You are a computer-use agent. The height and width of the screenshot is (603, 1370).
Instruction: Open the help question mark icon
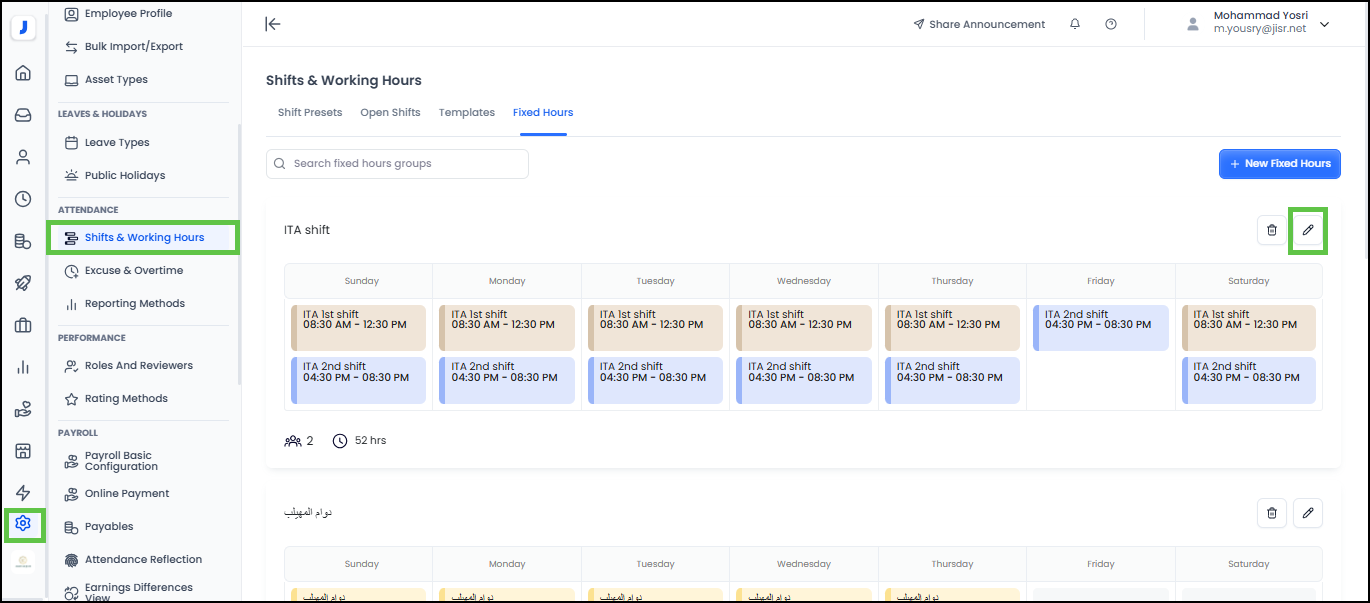click(x=1111, y=24)
